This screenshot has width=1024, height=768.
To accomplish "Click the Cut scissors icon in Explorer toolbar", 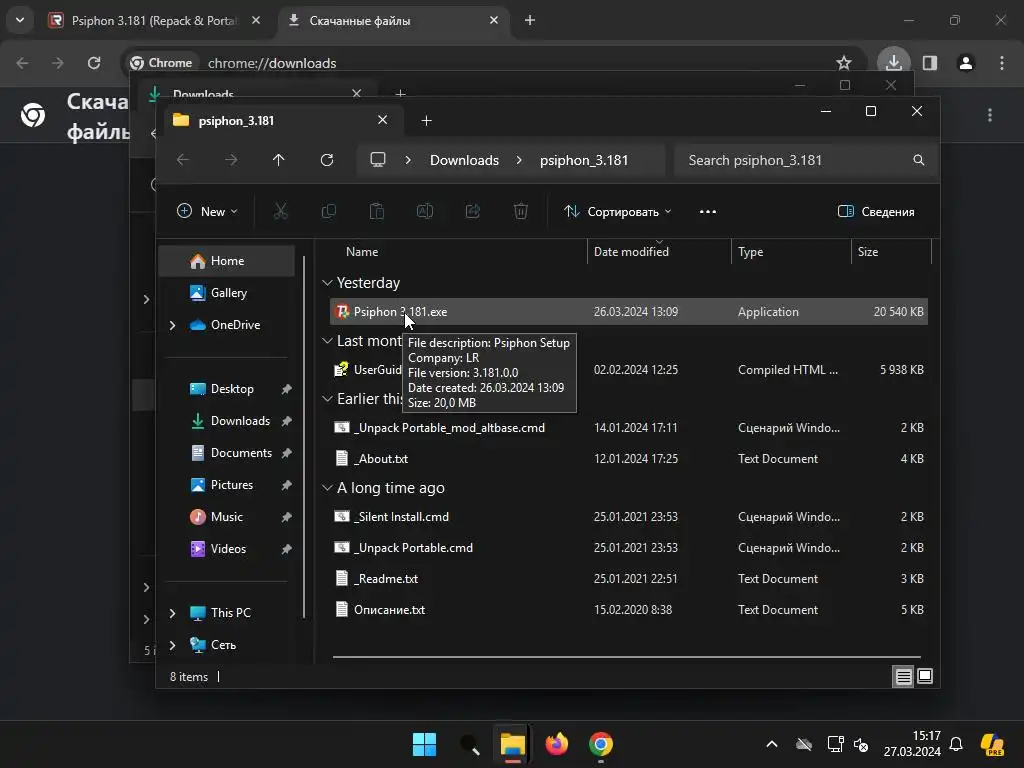I will click(x=280, y=212).
